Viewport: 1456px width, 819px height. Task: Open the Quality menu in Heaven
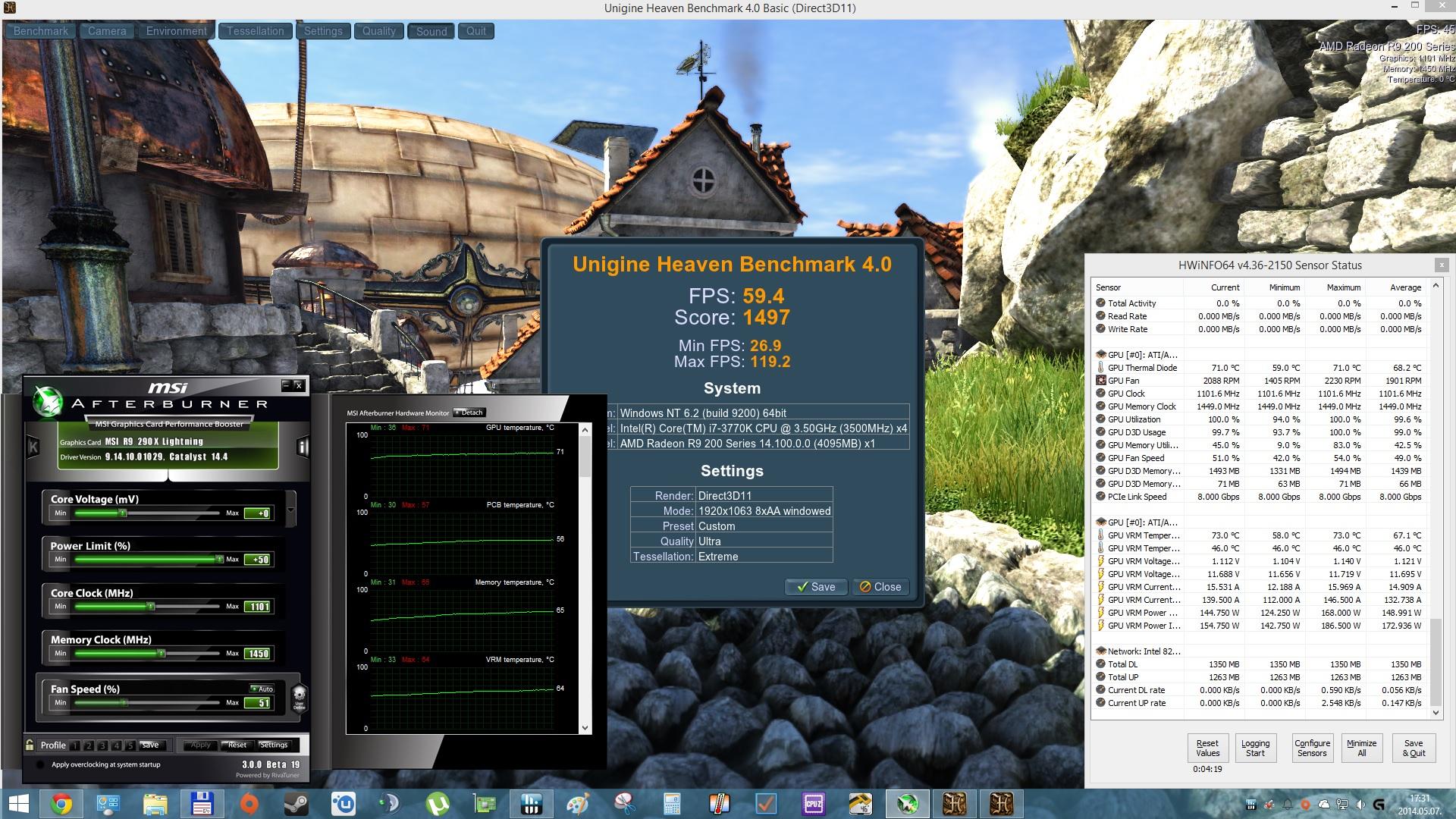coord(379,31)
